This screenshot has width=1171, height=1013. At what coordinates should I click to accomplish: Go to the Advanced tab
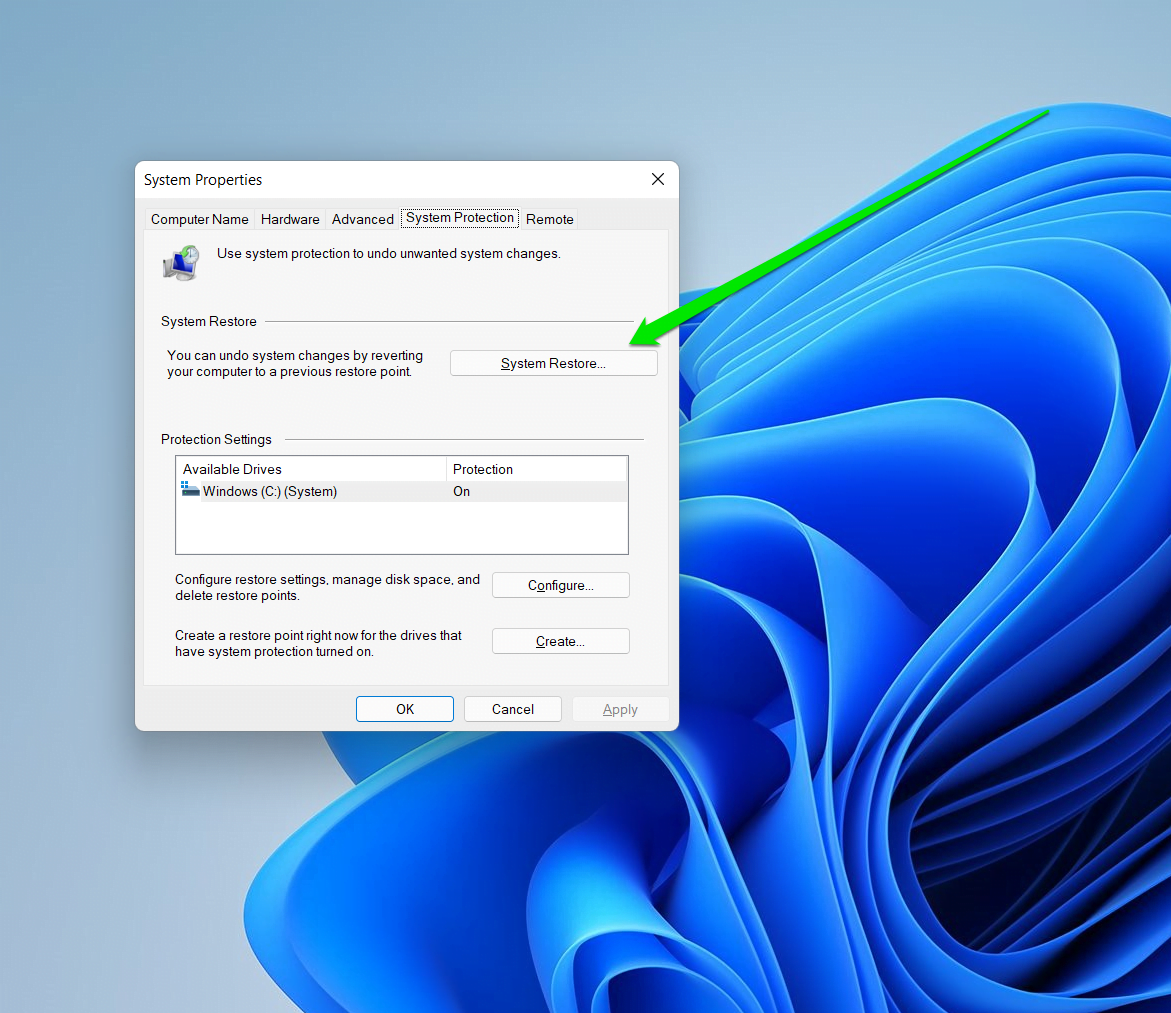(362, 219)
